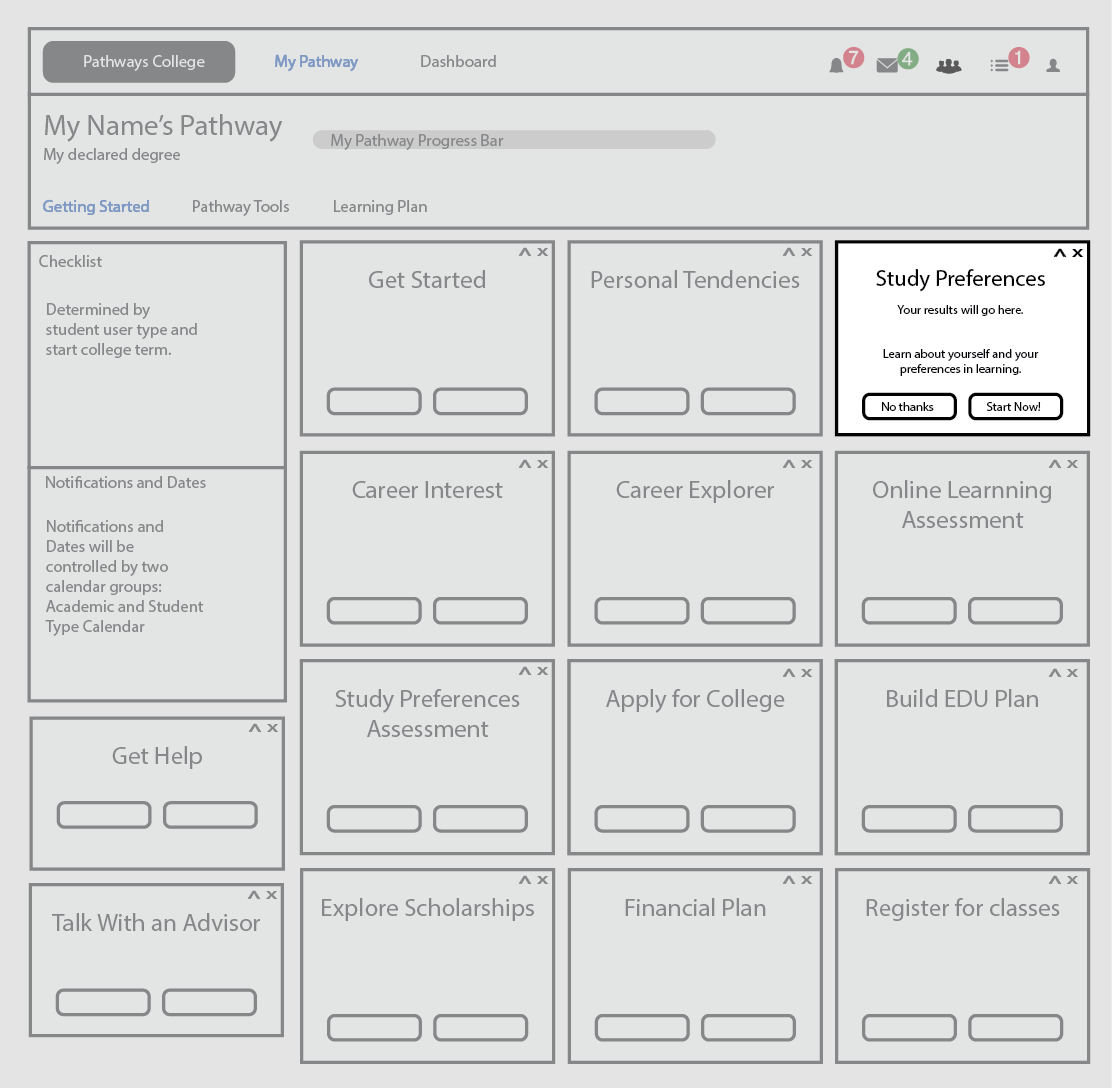The image size is (1113, 1088).
Task: Open the checklist tasks icon with badge
Action: pyautogui.click(x=1000, y=64)
